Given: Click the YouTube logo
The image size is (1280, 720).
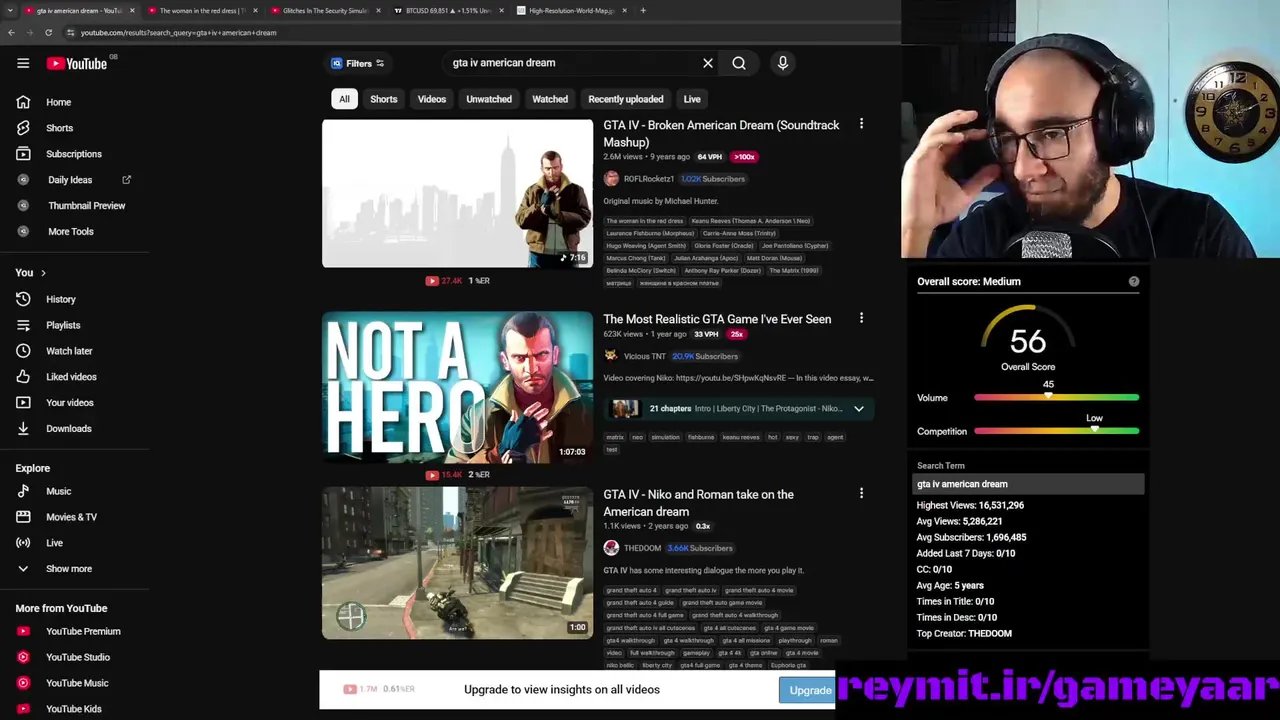Looking at the screenshot, I should click(x=76, y=64).
